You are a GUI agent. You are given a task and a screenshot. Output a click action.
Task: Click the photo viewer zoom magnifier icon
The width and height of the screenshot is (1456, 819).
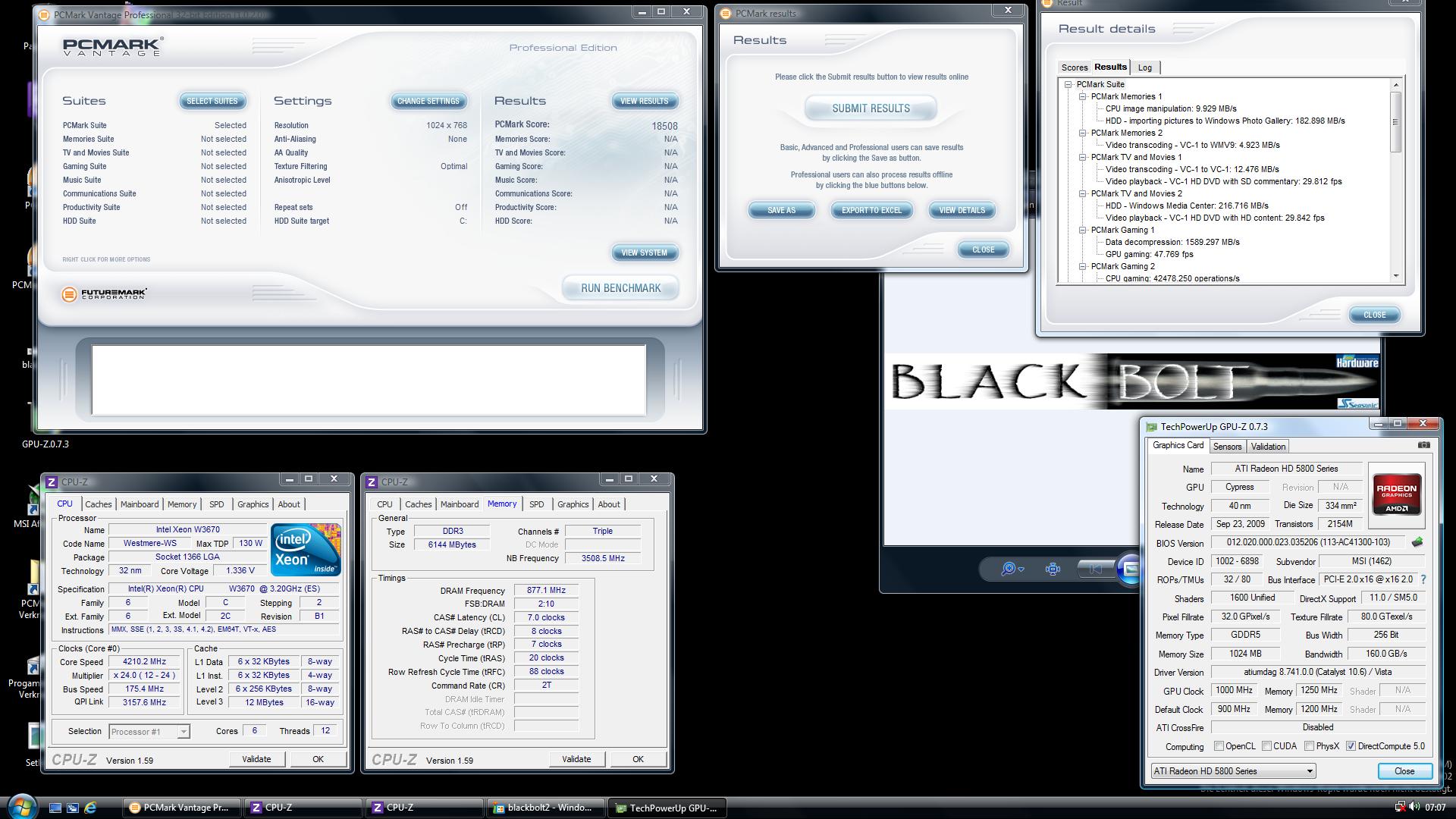[x=1008, y=569]
